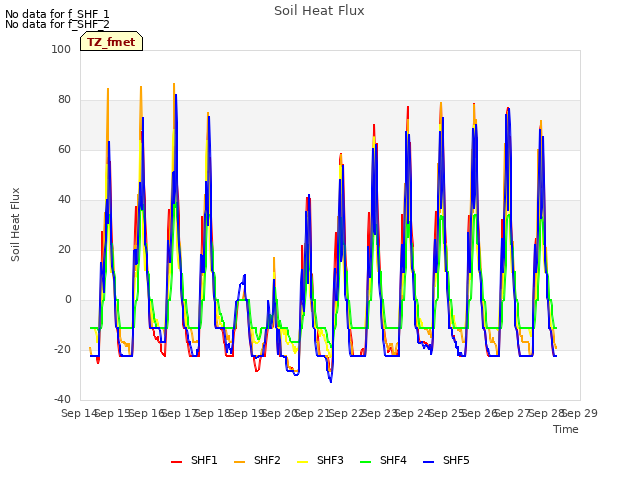This screenshot has height=480, width=640.
Task: Click the 80 y-axis tick label
Action: (x=64, y=100)
